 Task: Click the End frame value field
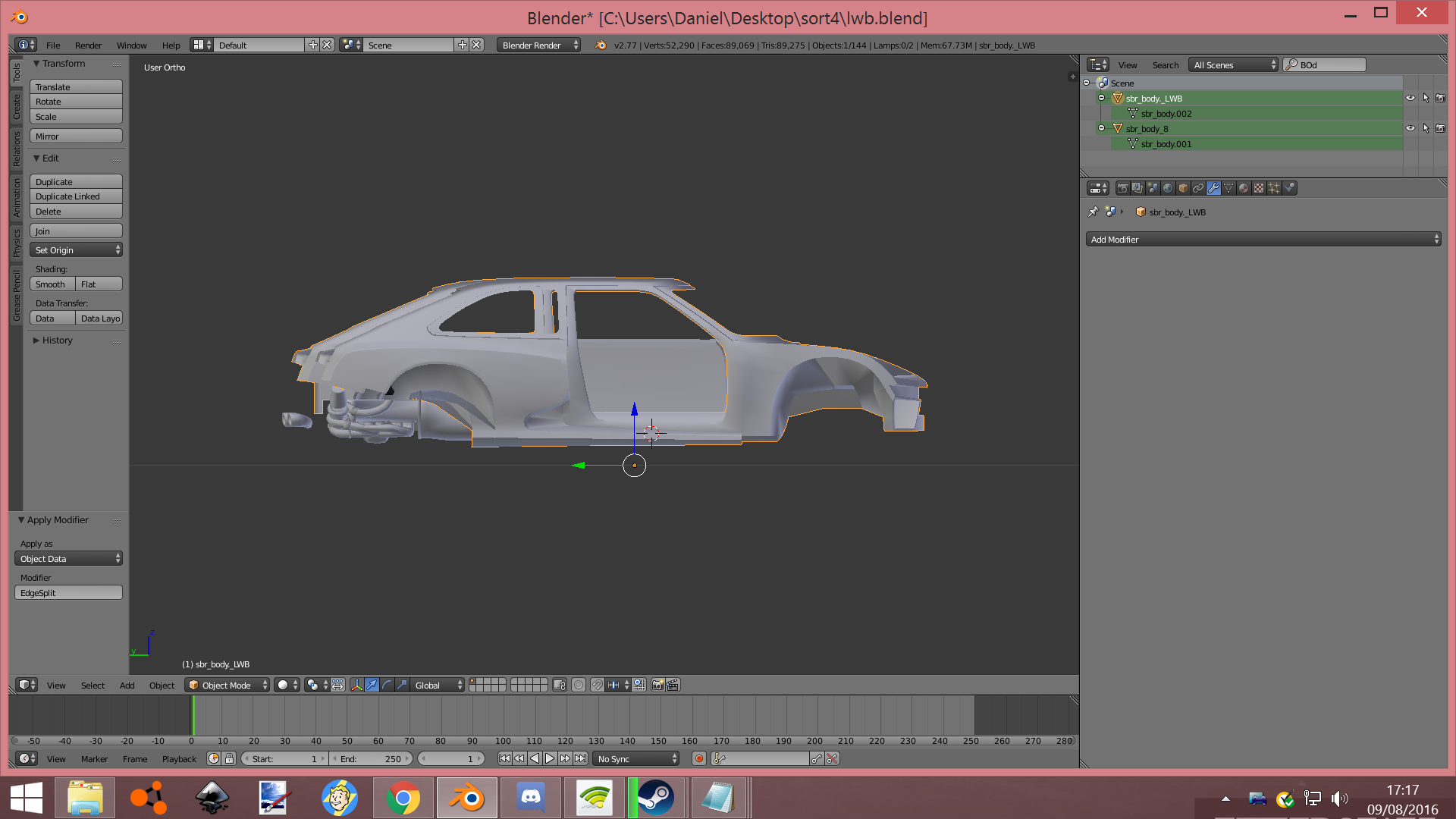[x=372, y=758]
